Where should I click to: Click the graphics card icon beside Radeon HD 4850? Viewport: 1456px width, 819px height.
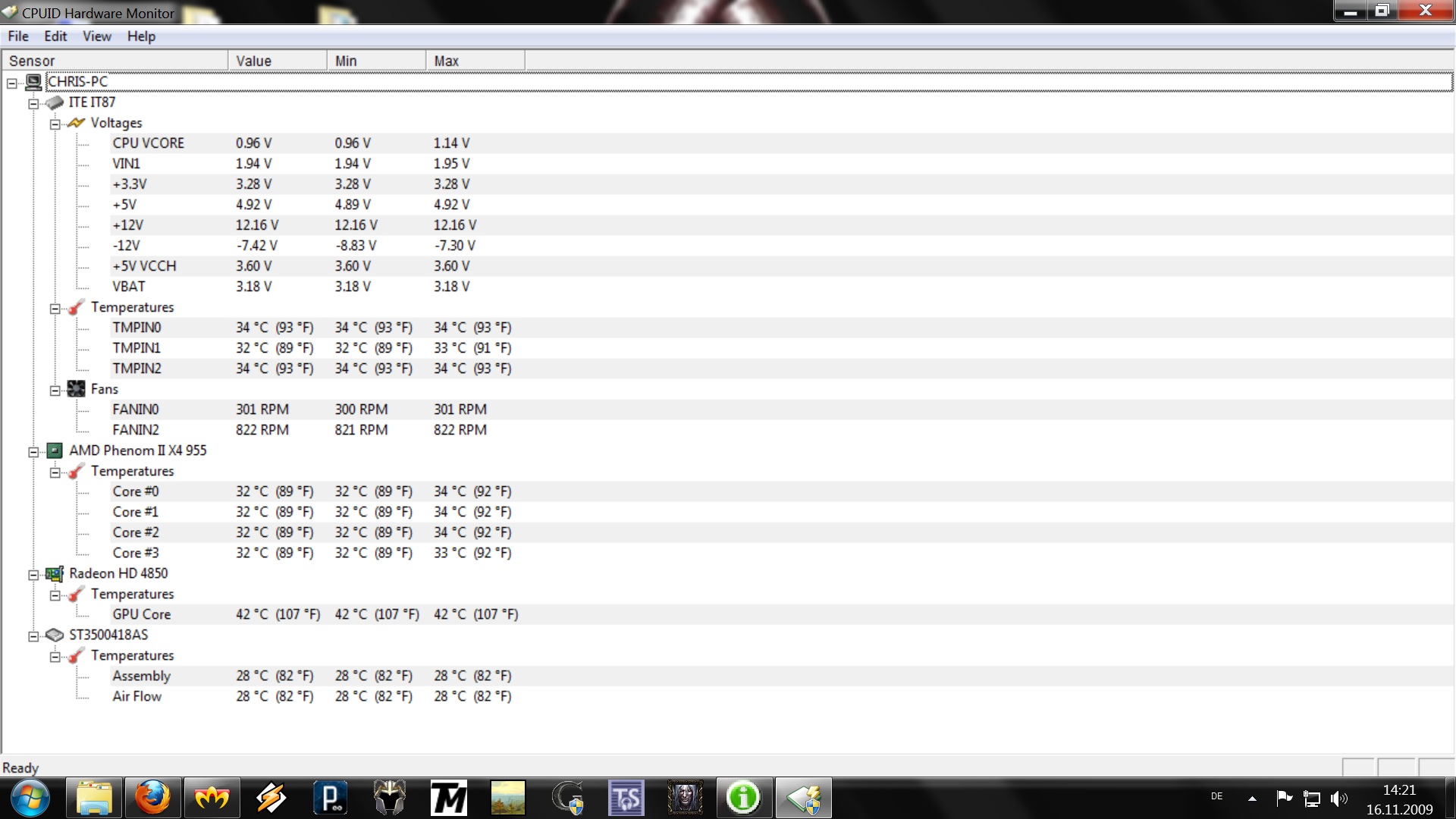(55, 573)
